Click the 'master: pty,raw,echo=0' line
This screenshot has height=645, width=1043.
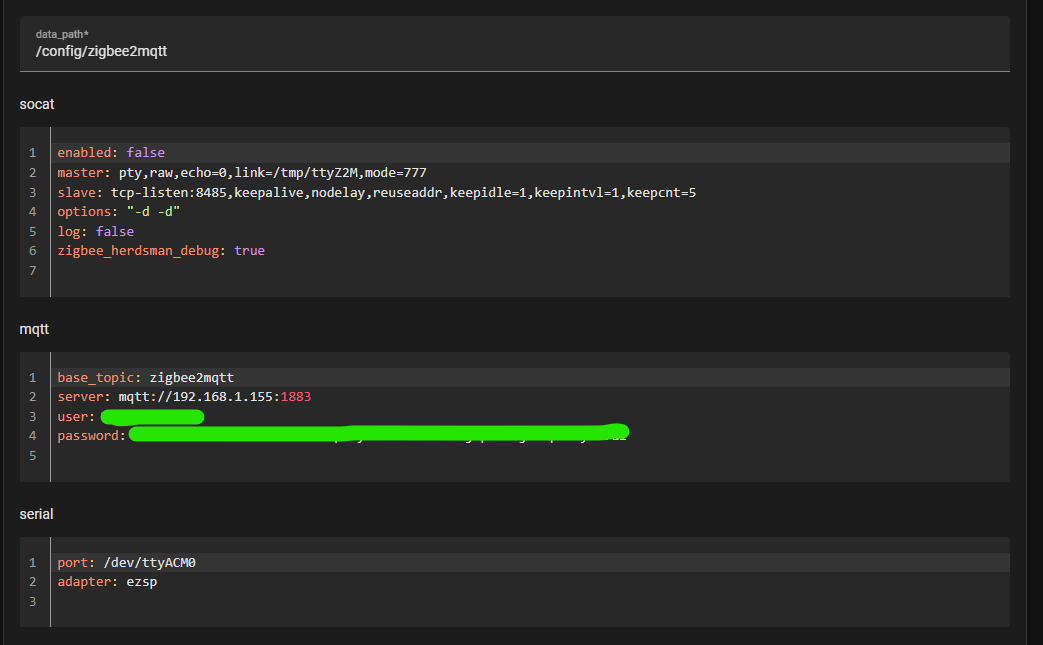point(241,173)
